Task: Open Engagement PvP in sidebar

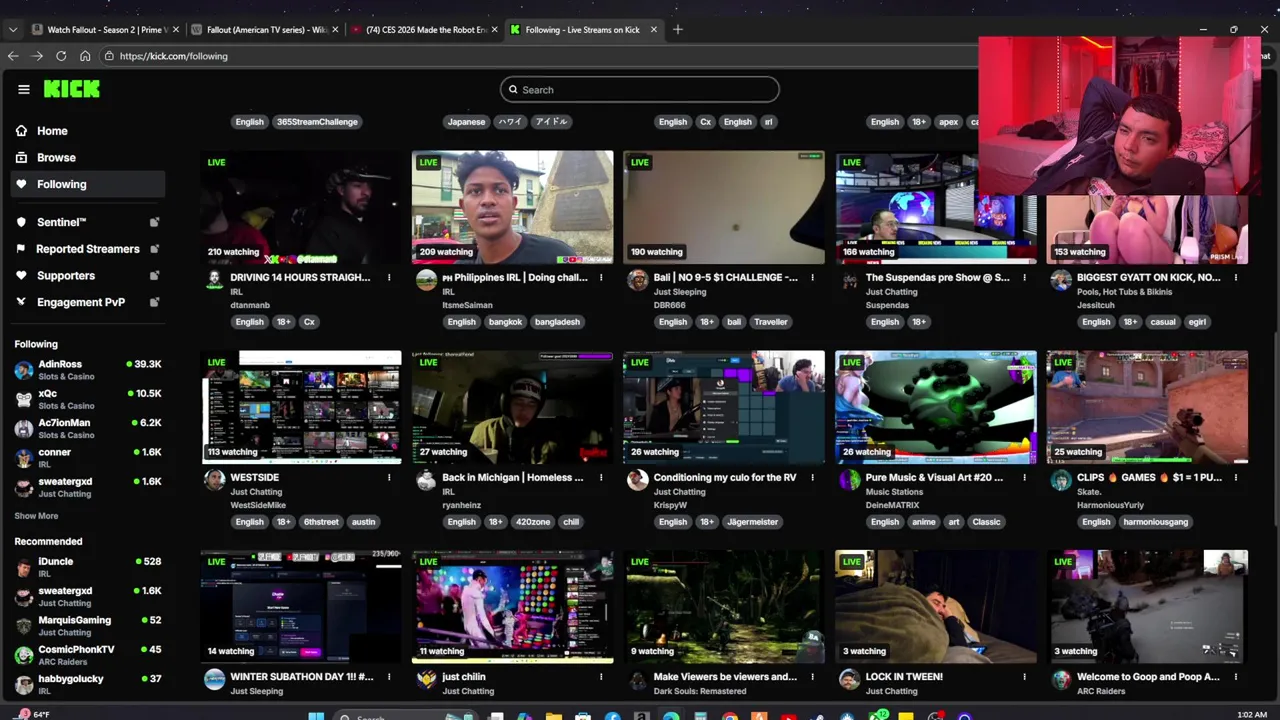Action: point(81,302)
